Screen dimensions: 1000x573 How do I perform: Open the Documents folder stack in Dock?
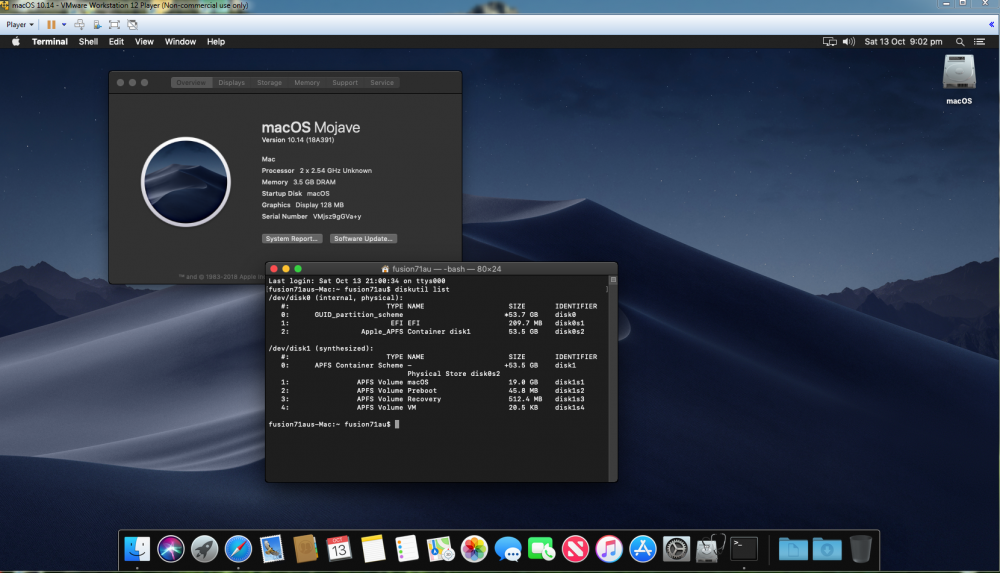[x=793, y=549]
